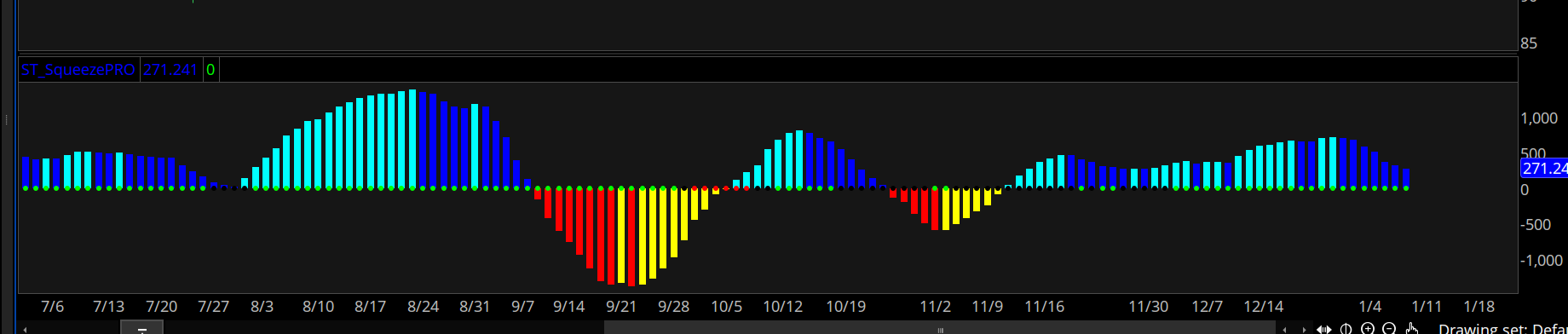Click the 85 price axis label
Image resolution: width=1568 pixels, height=334 pixels.
(x=1530, y=43)
